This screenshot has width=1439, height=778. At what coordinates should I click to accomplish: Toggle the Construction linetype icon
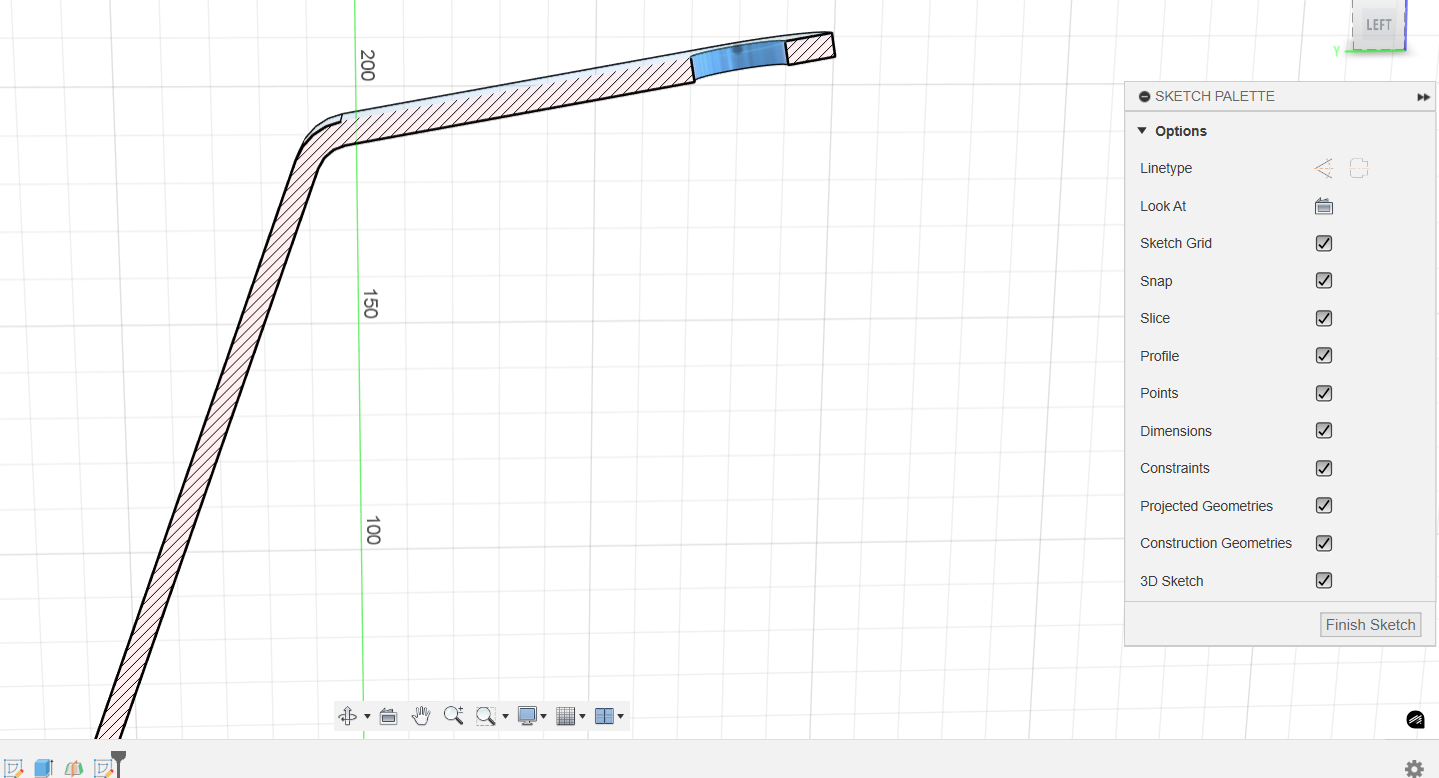1323,169
